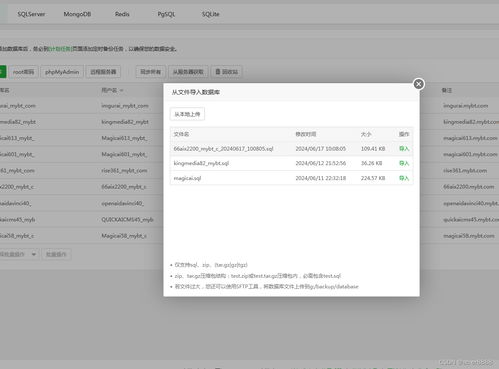Import kingmedia82_mybt.sql via its 导入 link
The image size is (499, 369).
click(x=404, y=163)
